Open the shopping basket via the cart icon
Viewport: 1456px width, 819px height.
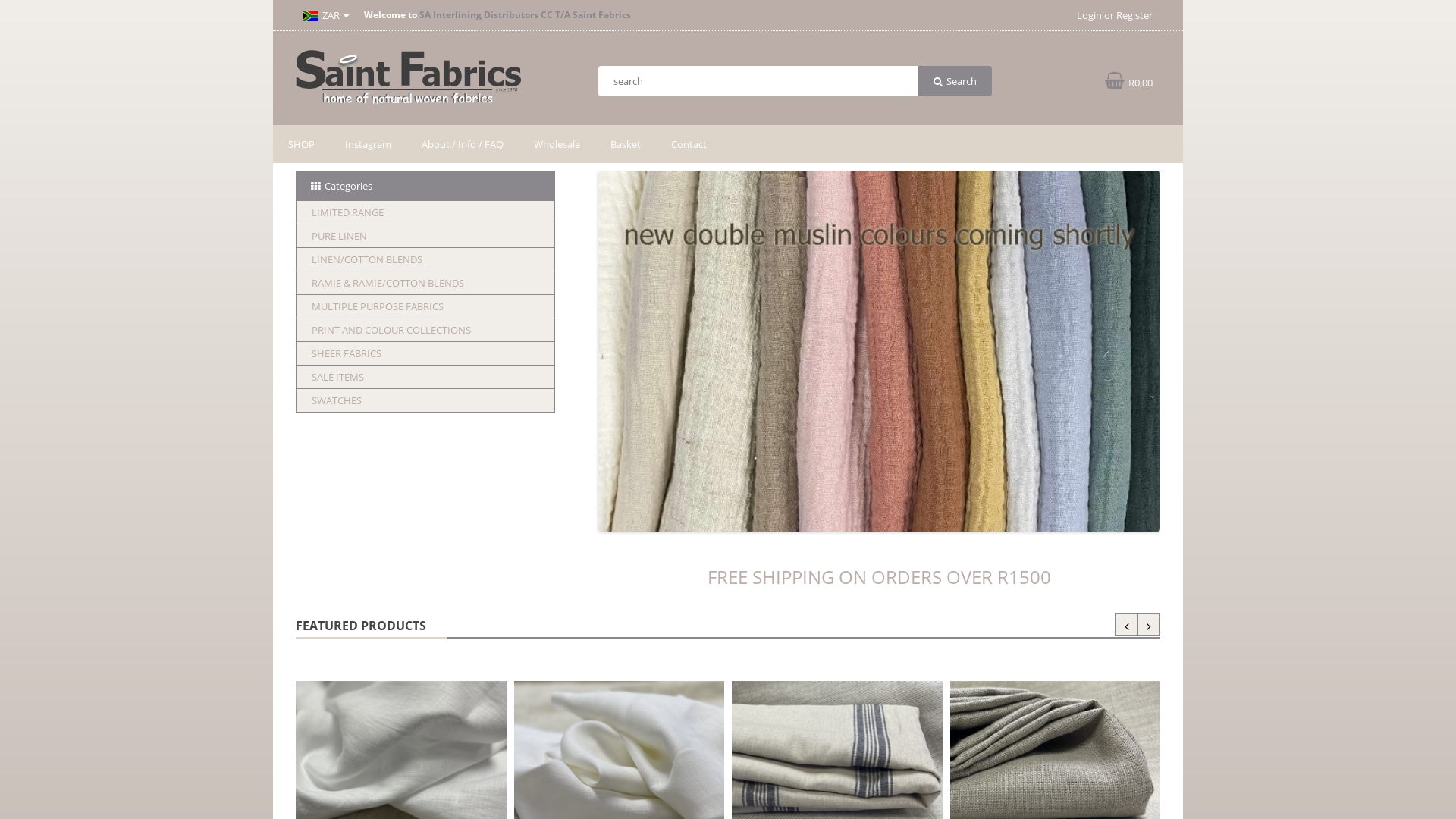point(1114,80)
